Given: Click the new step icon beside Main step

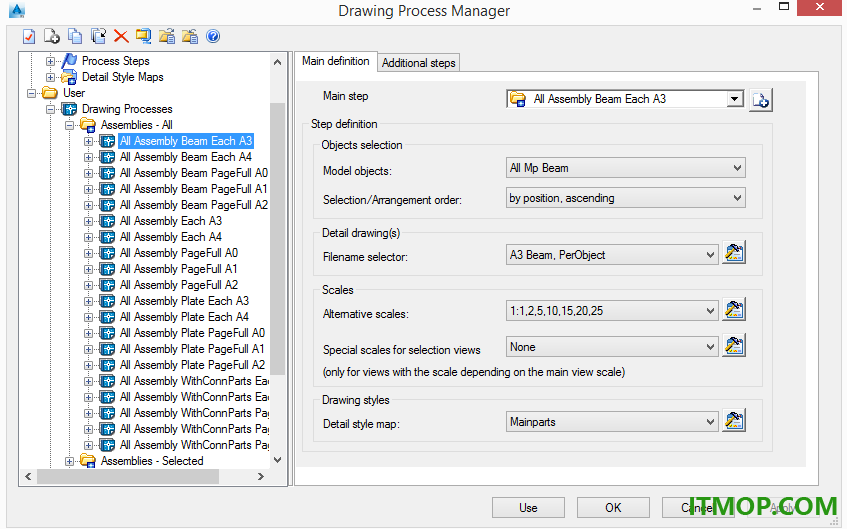Looking at the screenshot, I should pyautogui.click(x=761, y=100).
